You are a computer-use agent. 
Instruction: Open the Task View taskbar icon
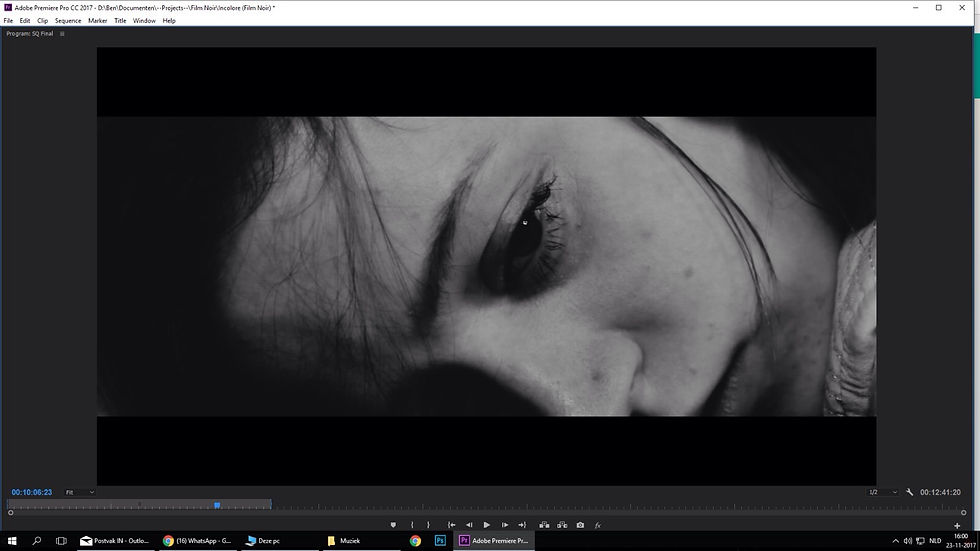61,541
